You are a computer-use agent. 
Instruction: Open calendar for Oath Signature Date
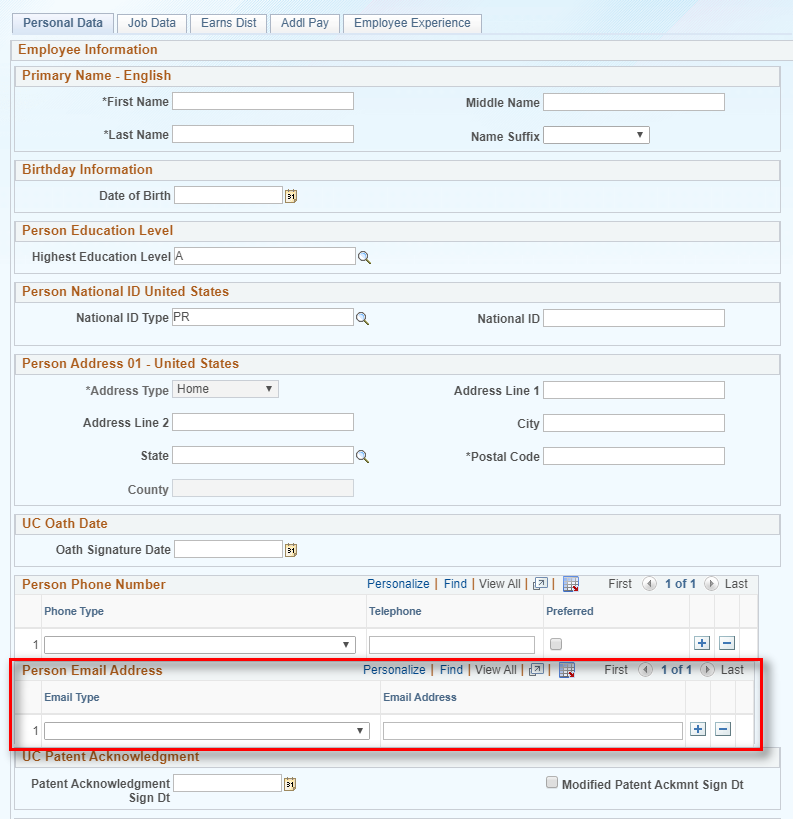[290, 548]
